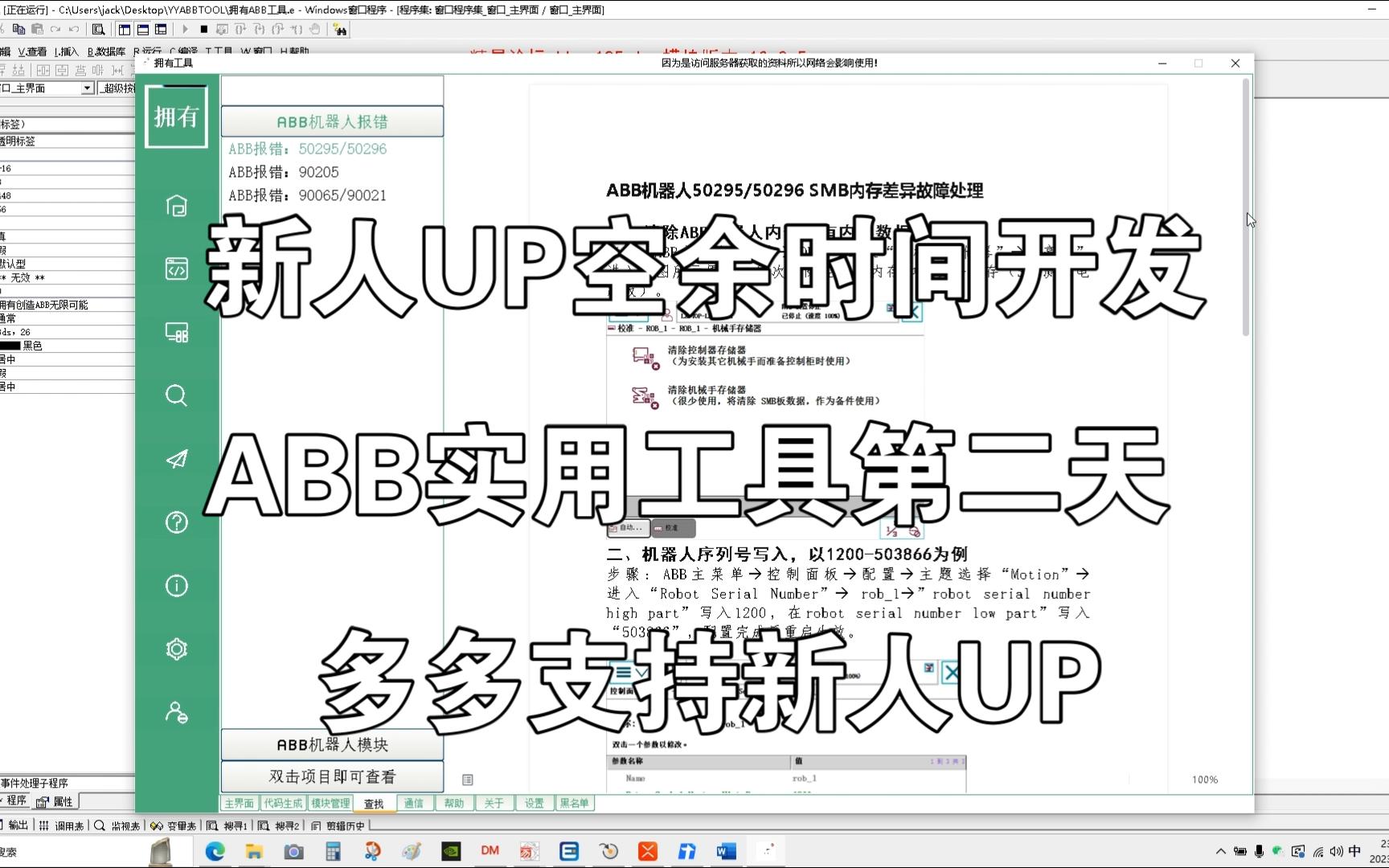Open File Explorer from the taskbar

pyautogui.click(x=254, y=851)
